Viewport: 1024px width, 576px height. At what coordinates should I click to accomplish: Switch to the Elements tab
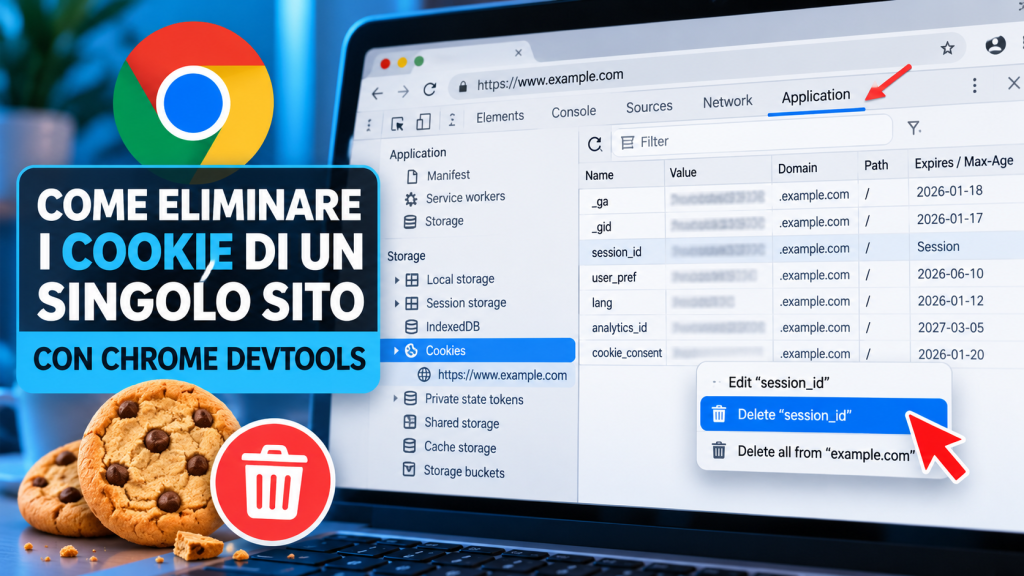pos(500,117)
